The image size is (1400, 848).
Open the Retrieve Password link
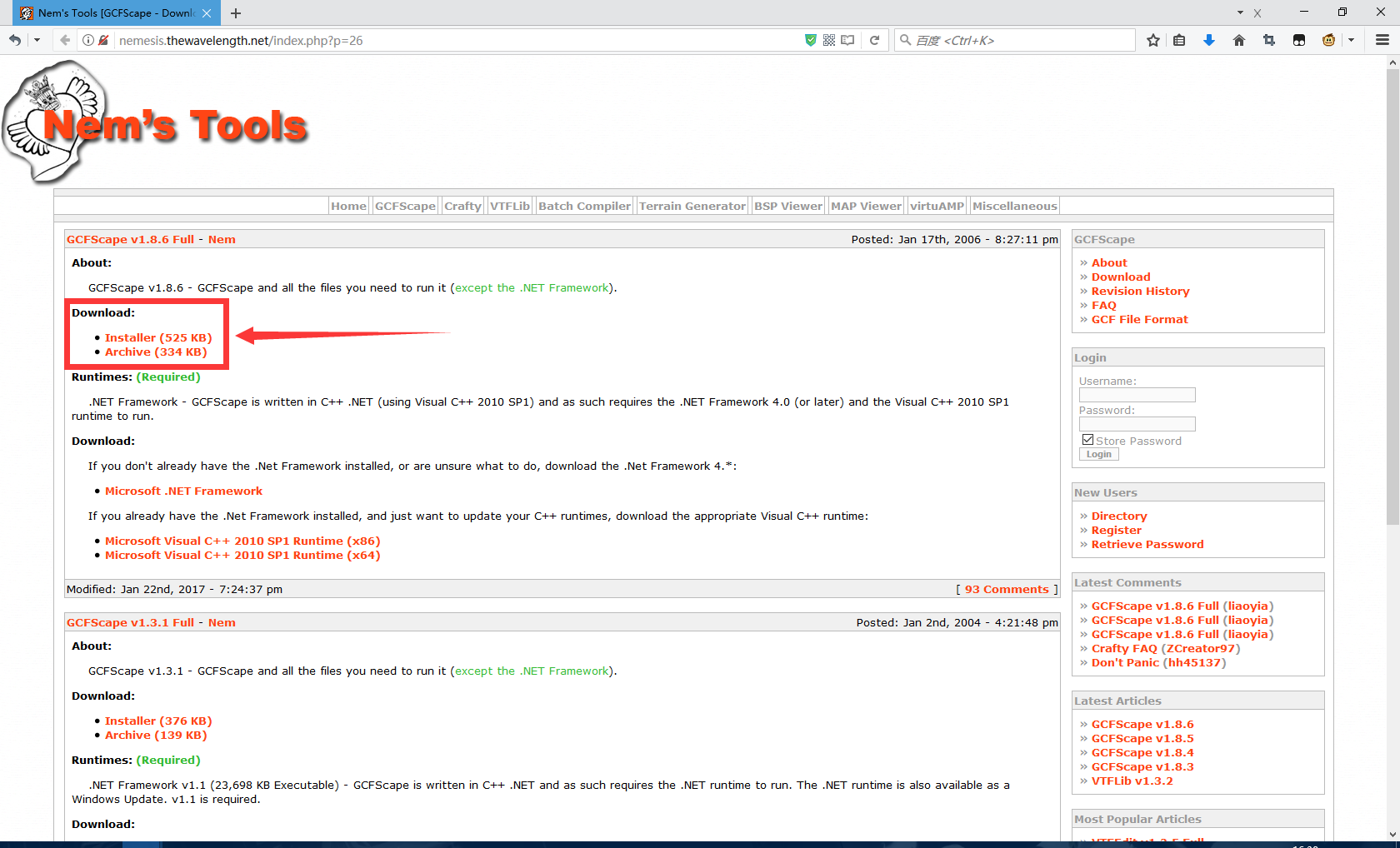[1147, 544]
